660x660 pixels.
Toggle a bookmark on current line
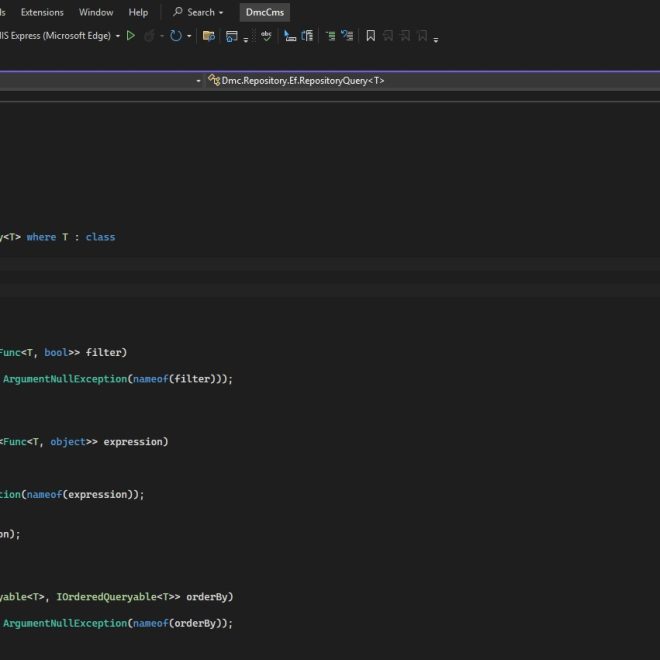[370, 36]
